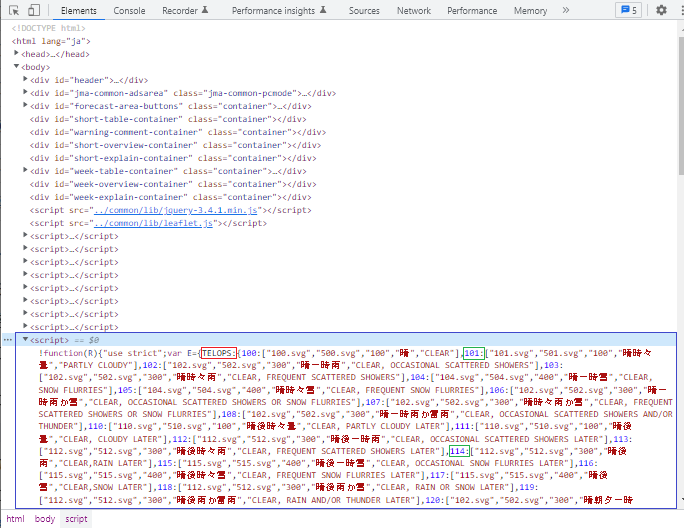Click the 101: key in script text

tap(474, 353)
